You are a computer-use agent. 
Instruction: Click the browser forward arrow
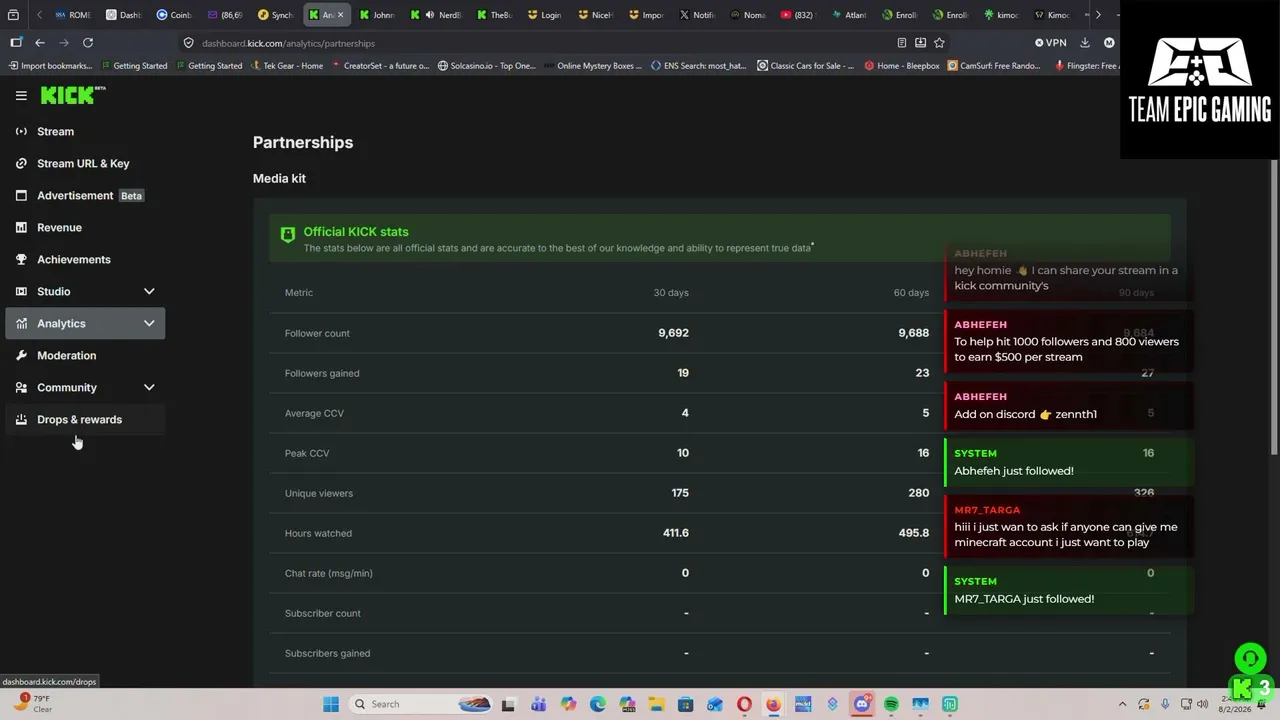pyautogui.click(x=64, y=43)
